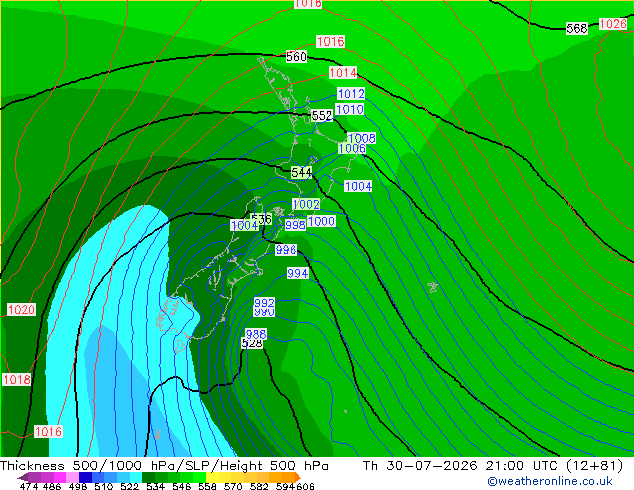Click the legend value 474

click(29, 486)
